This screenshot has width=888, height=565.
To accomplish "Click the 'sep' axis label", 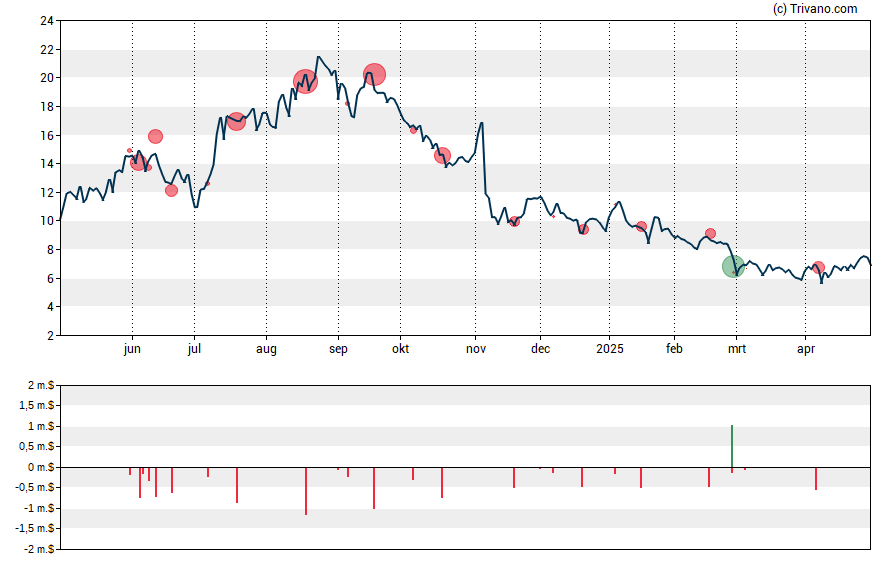I will pos(338,349).
